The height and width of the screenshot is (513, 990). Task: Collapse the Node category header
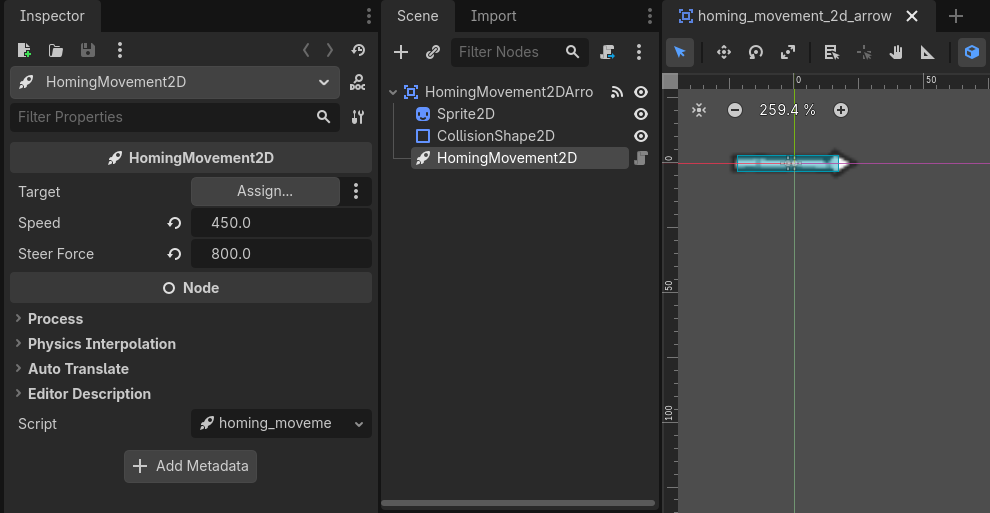pos(191,288)
